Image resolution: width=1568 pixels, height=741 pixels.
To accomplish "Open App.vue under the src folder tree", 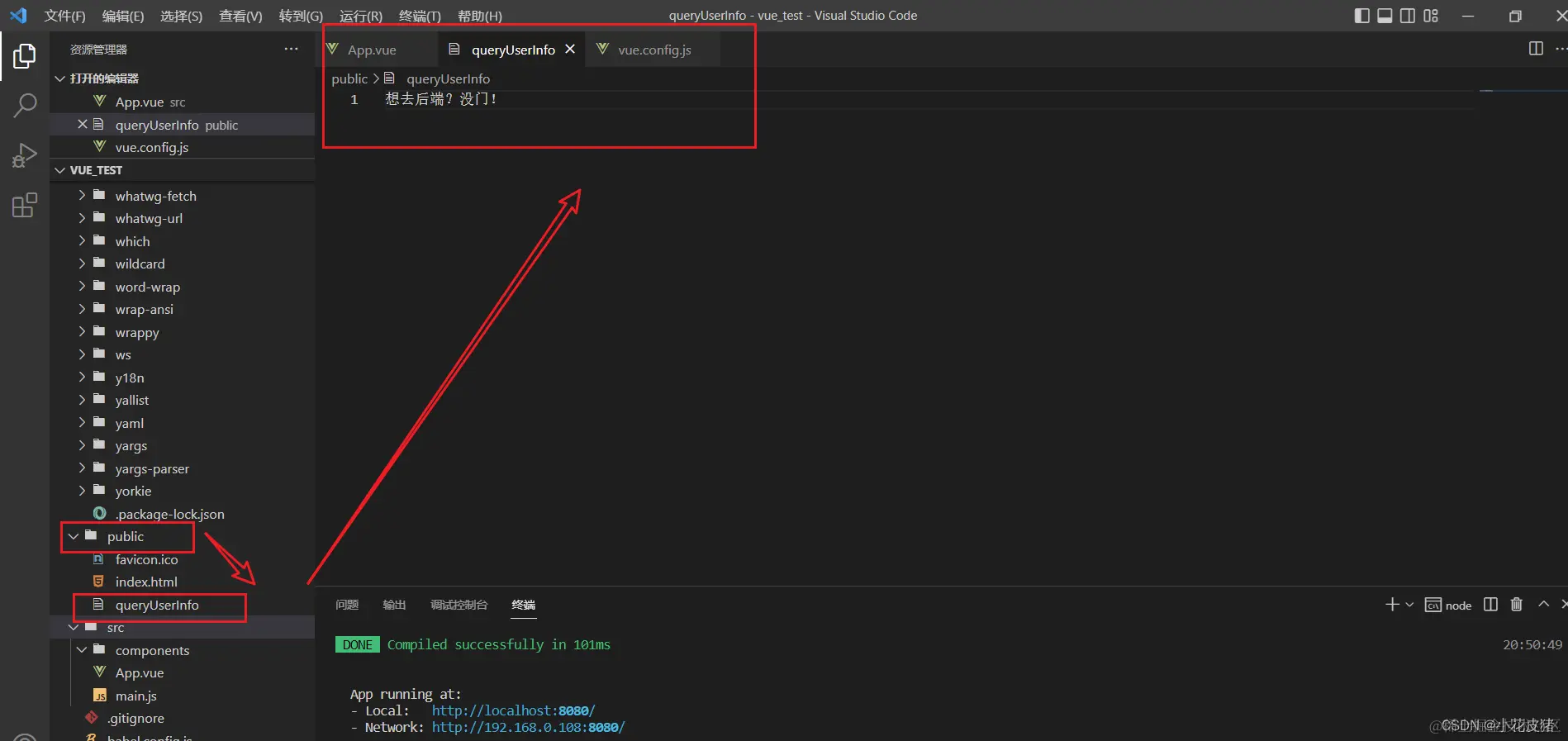I will pyautogui.click(x=182, y=672).
